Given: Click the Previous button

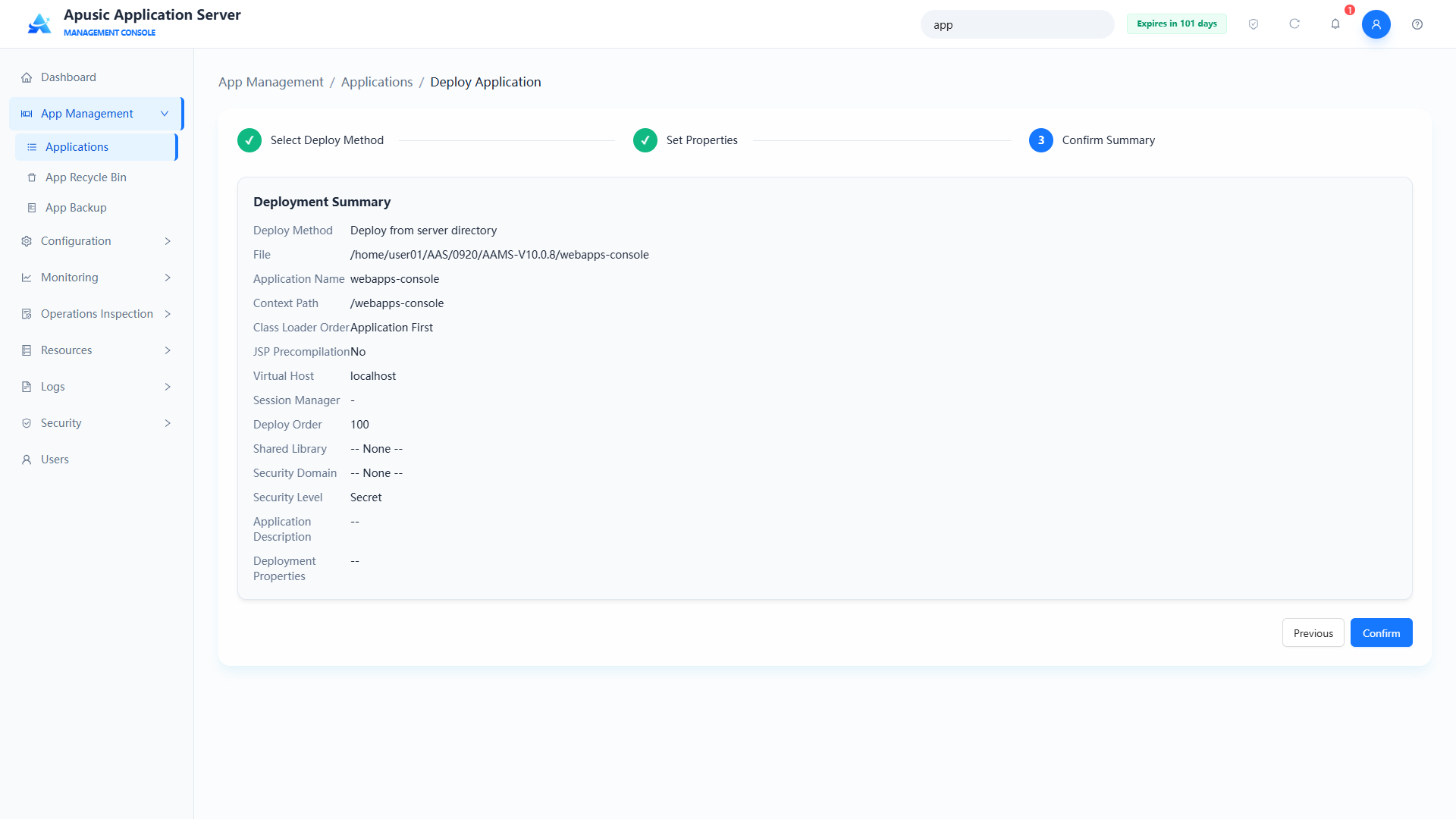Looking at the screenshot, I should pyautogui.click(x=1313, y=632).
